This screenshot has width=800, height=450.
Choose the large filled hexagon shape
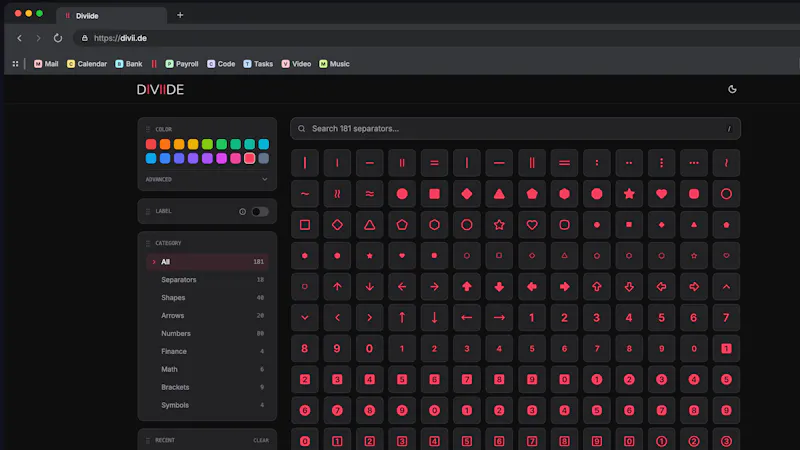564,194
